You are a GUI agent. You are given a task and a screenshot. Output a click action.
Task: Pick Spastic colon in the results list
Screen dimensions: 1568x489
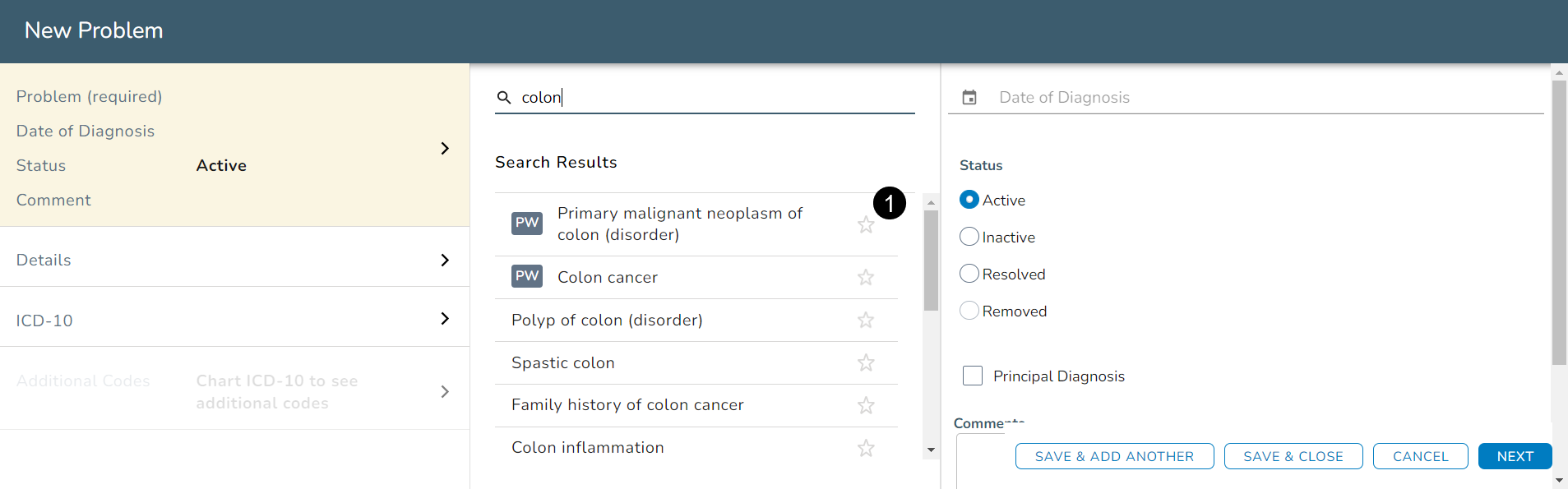pyautogui.click(x=562, y=363)
